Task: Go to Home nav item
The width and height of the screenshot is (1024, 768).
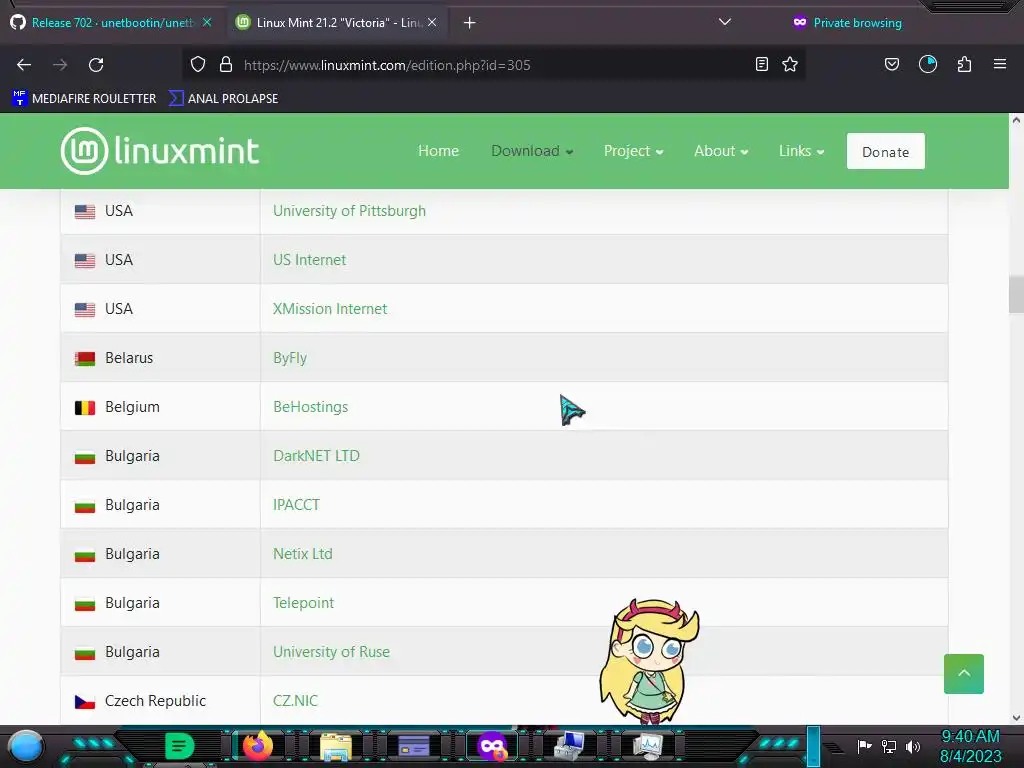Action: pos(438,151)
